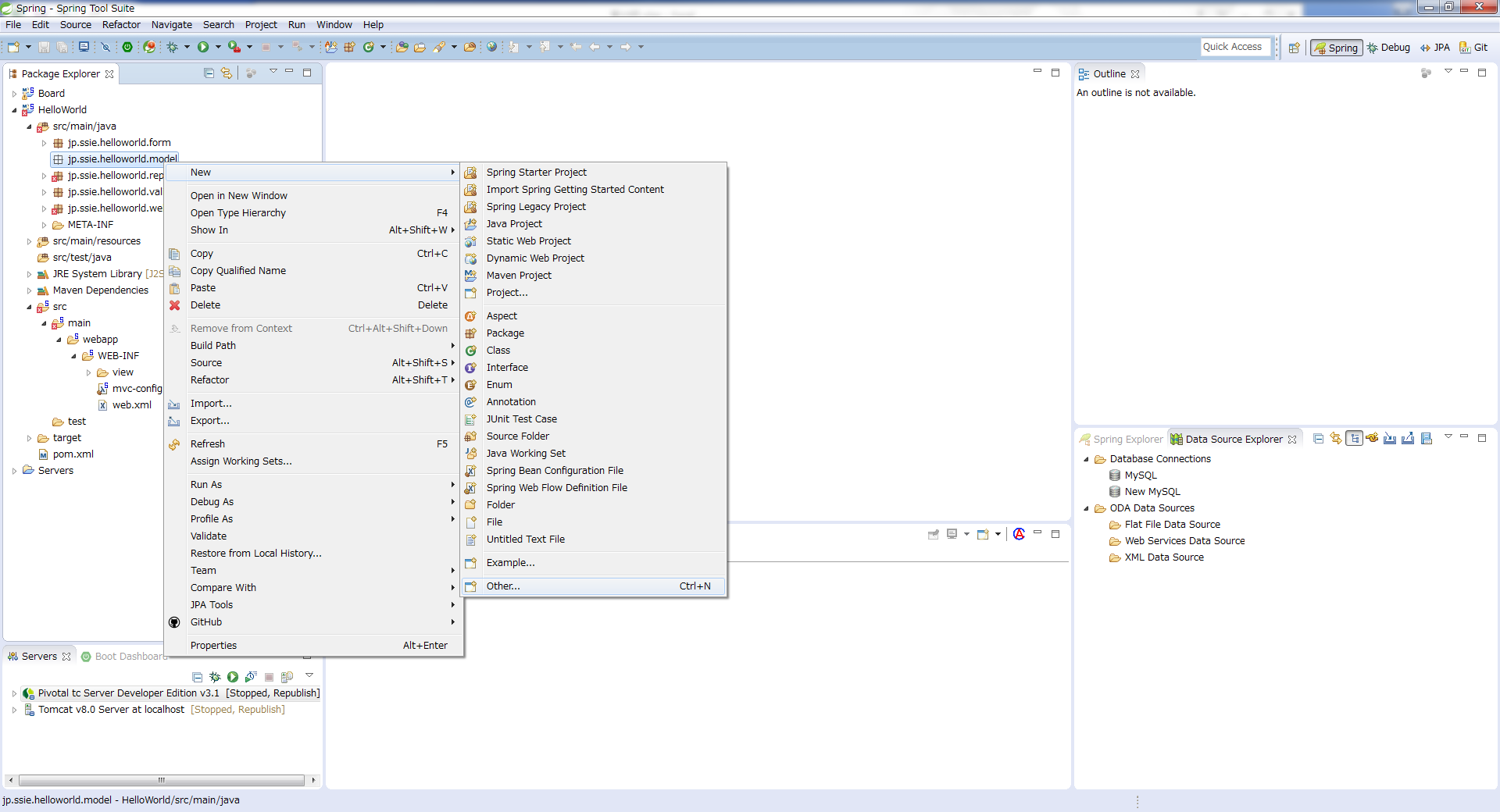Expand the Board project tree node
Image resolution: width=1500 pixels, height=812 pixels.
14,94
